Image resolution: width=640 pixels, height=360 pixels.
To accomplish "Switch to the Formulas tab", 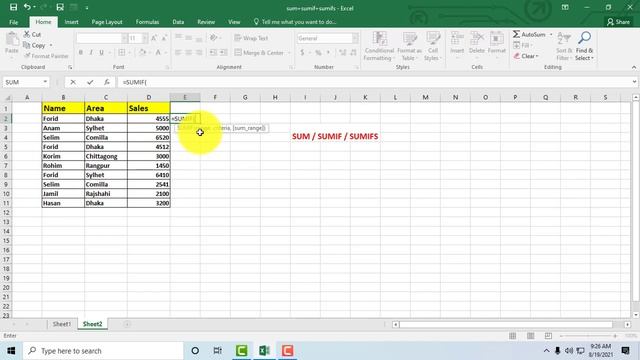I will pos(147,22).
